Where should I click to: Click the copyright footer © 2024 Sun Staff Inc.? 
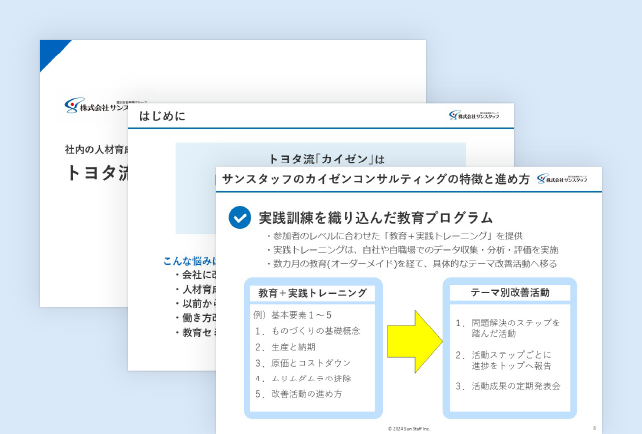pyautogui.click(x=409, y=429)
